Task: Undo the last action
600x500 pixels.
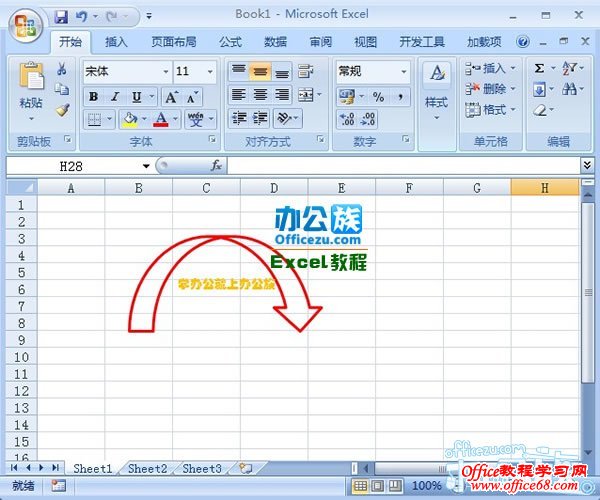Action: click(81, 16)
